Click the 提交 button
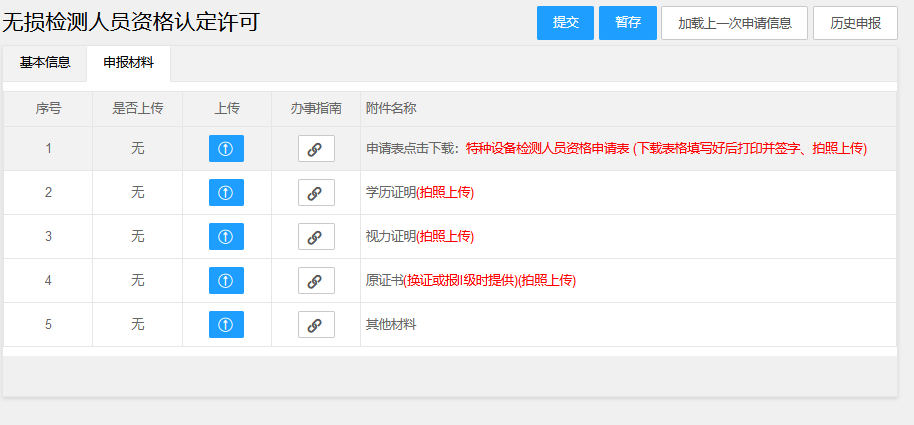This screenshot has width=914, height=425. (565, 23)
